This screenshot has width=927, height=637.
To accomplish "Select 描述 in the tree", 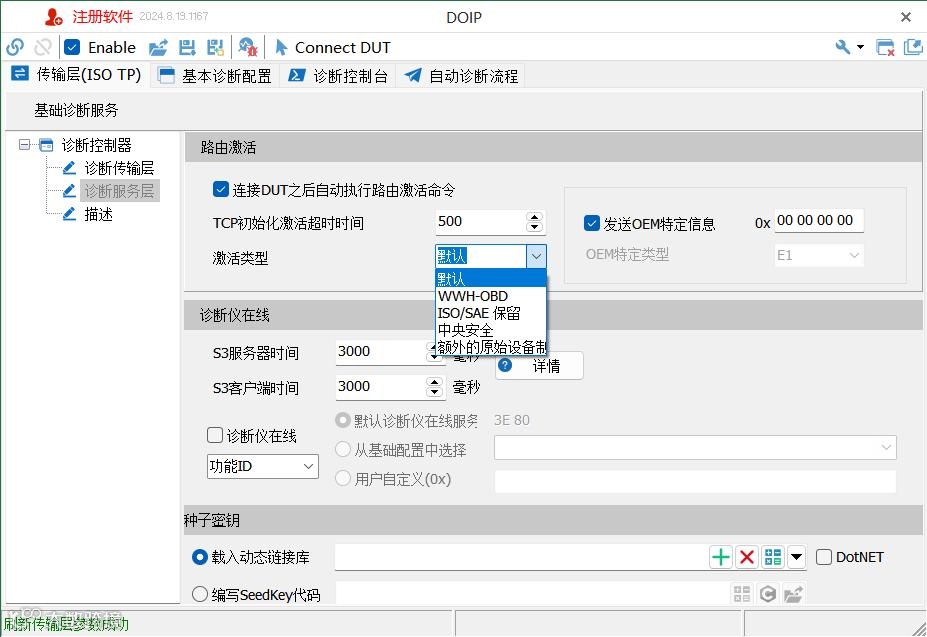I will click(x=98, y=214).
